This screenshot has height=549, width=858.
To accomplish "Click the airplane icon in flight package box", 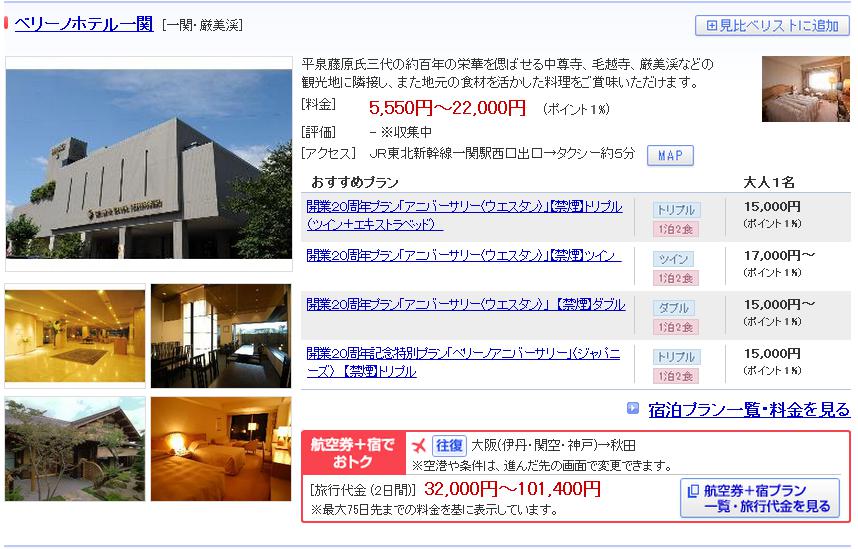I will pos(419,446).
